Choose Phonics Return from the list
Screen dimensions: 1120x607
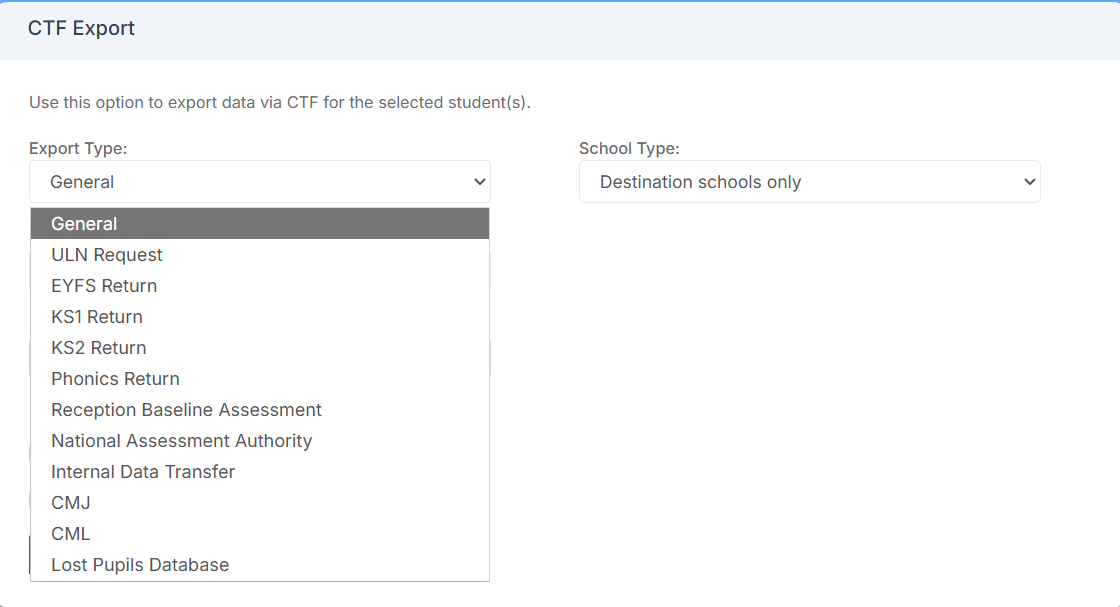coord(115,378)
